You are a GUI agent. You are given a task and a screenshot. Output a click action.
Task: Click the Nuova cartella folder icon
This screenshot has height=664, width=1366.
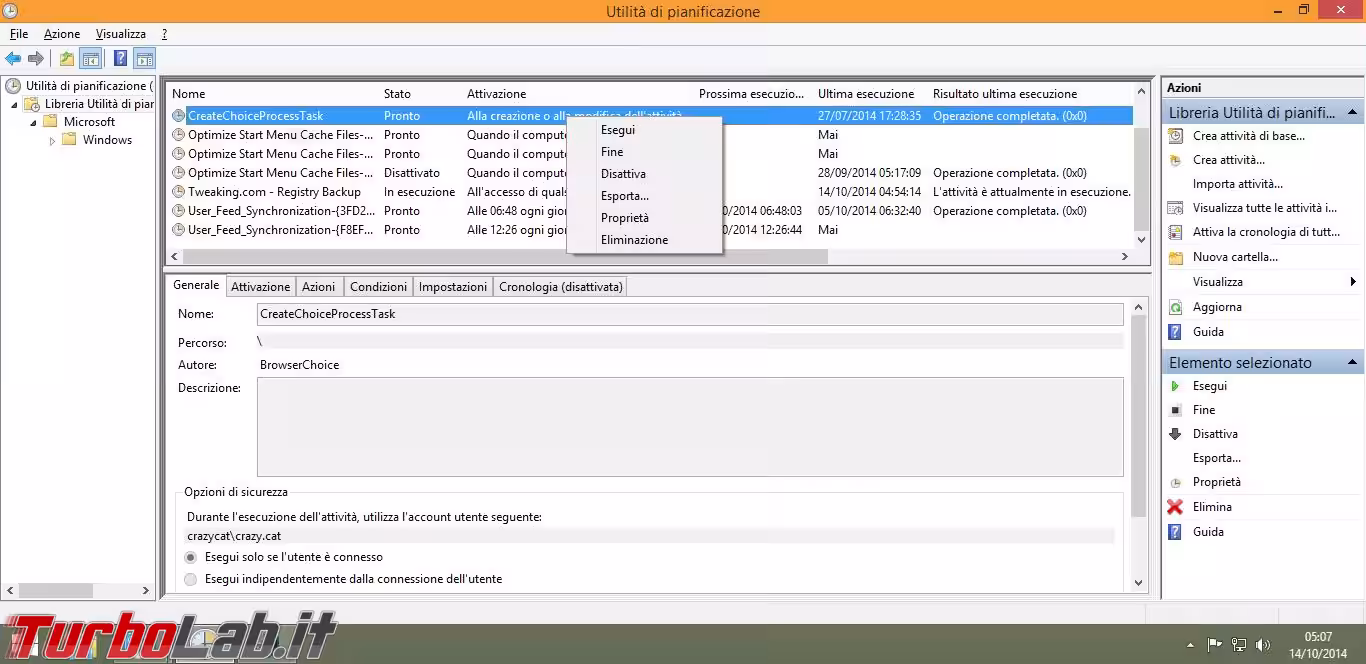[x=1175, y=257]
